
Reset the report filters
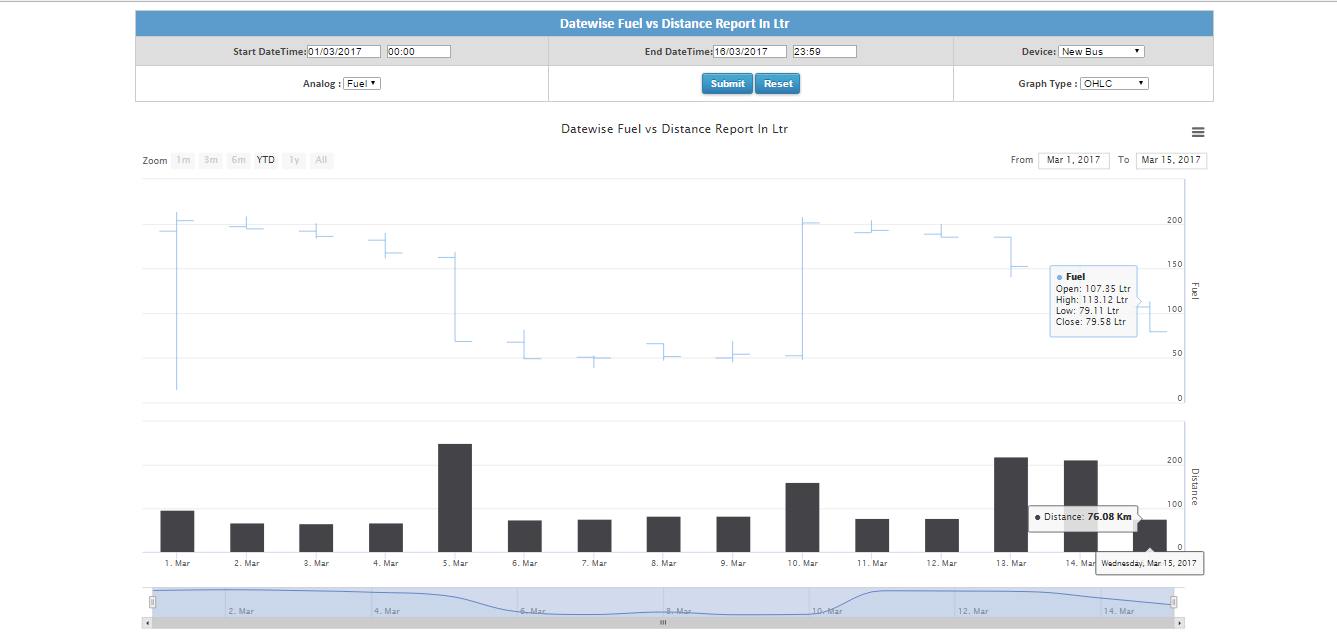778,84
